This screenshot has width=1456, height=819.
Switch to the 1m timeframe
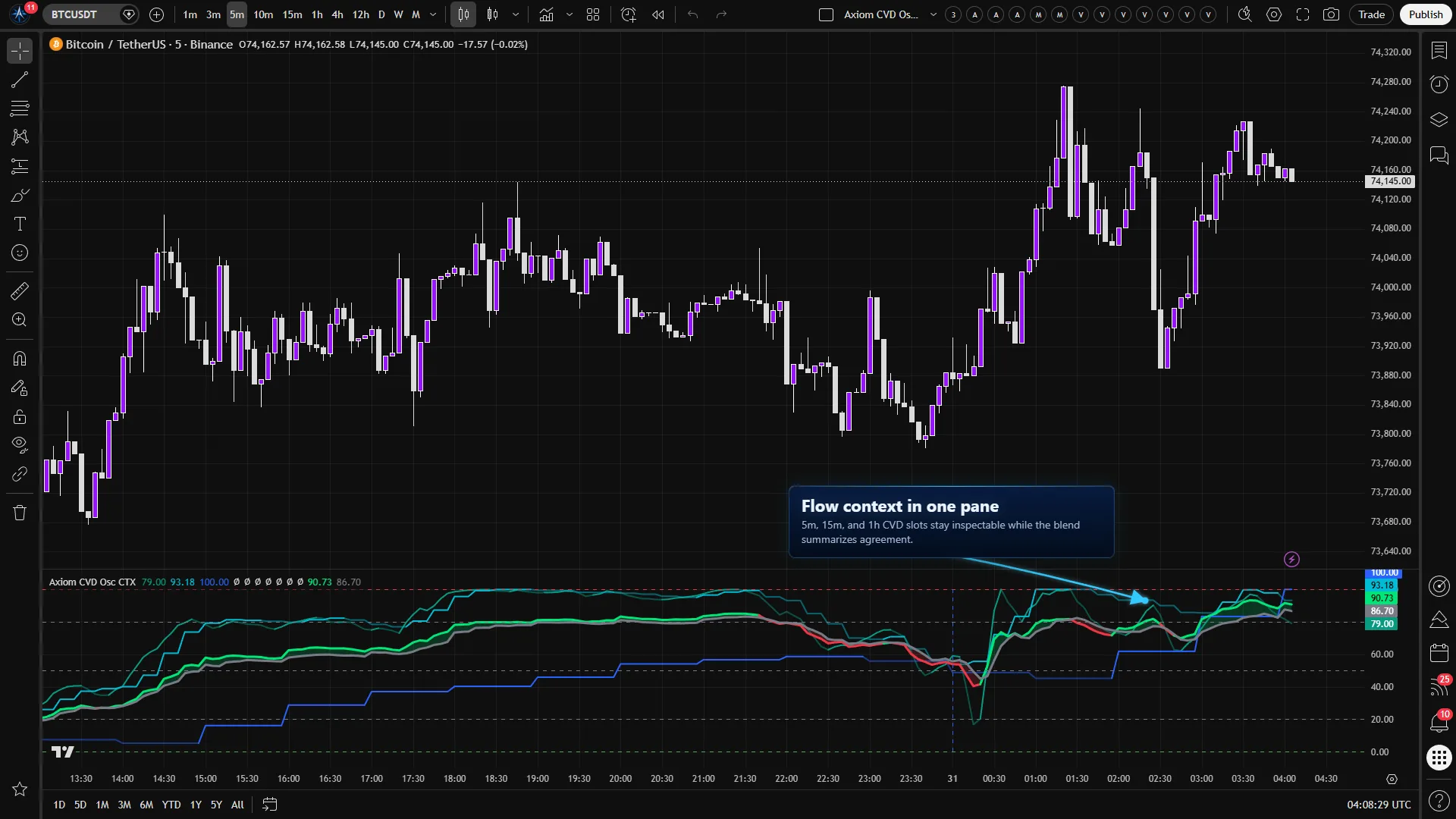(x=190, y=14)
